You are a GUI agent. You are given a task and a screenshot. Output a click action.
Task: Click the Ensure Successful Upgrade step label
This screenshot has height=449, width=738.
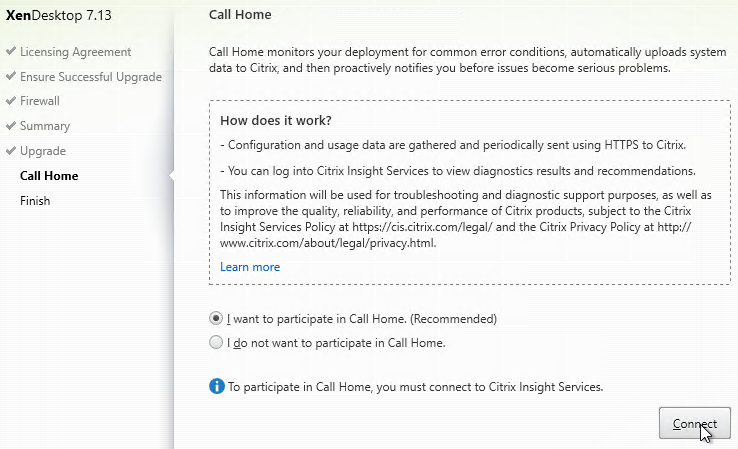[91, 77]
